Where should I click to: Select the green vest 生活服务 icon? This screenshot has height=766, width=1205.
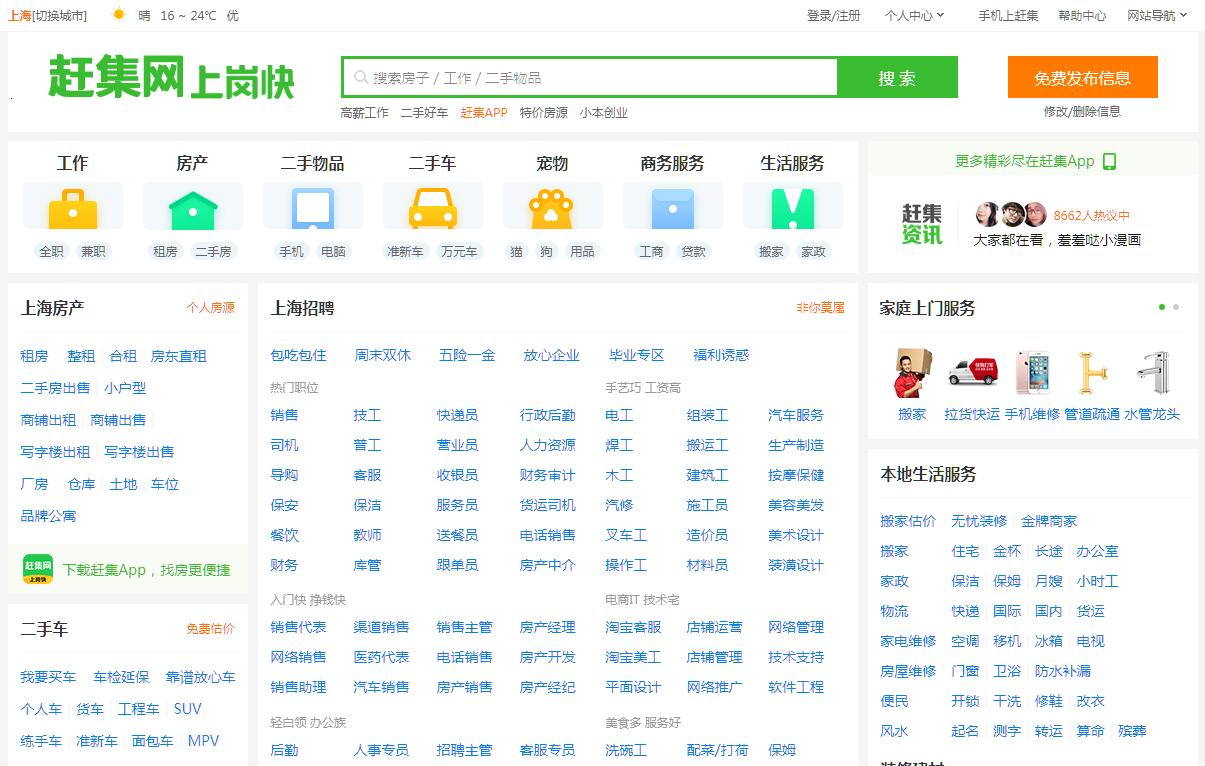click(x=792, y=208)
